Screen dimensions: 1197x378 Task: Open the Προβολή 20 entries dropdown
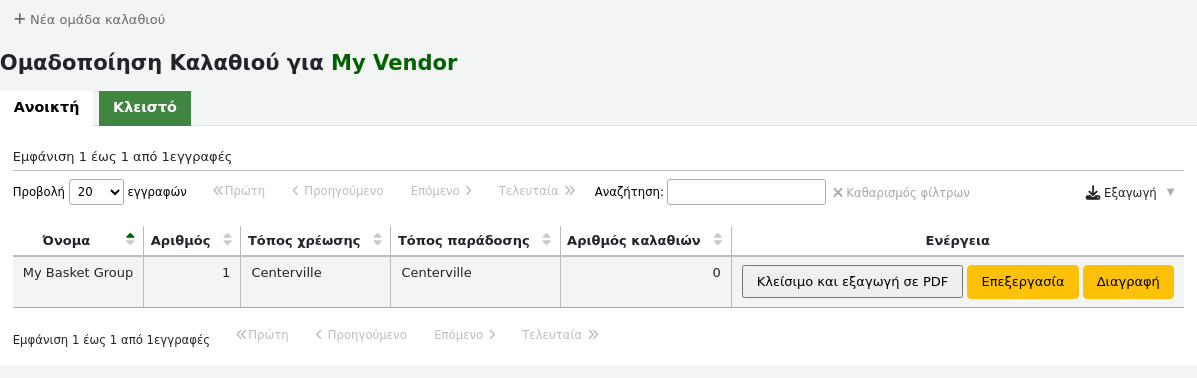(96, 192)
